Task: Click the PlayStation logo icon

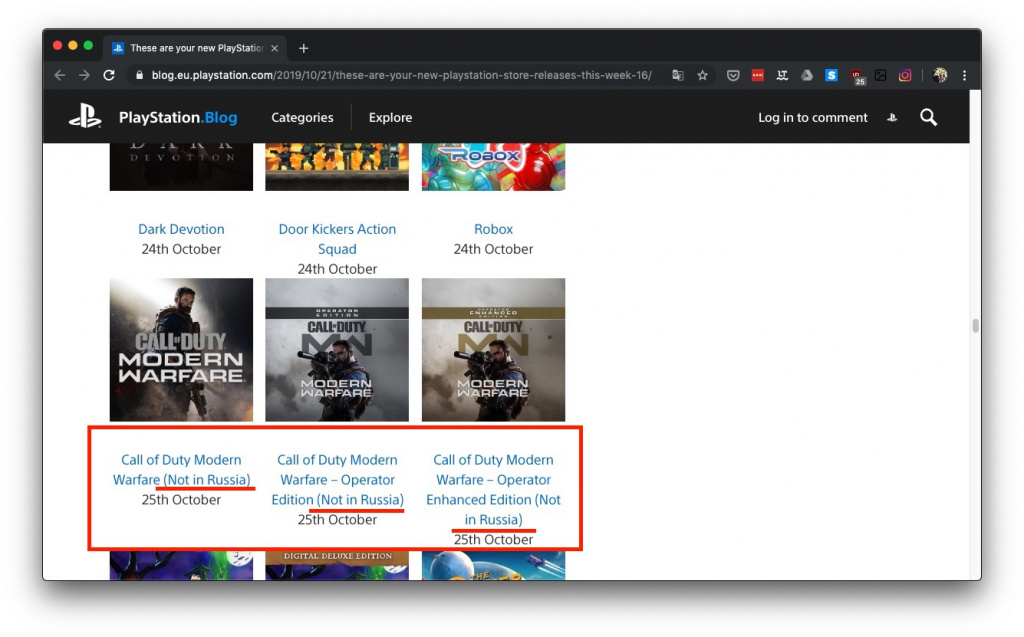Action: click(x=85, y=117)
